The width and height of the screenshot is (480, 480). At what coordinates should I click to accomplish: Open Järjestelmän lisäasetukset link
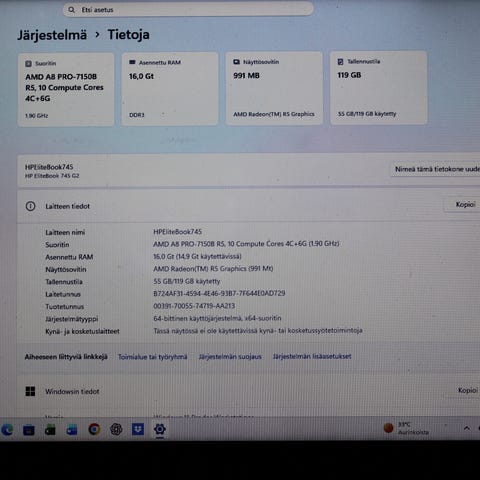(312, 356)
